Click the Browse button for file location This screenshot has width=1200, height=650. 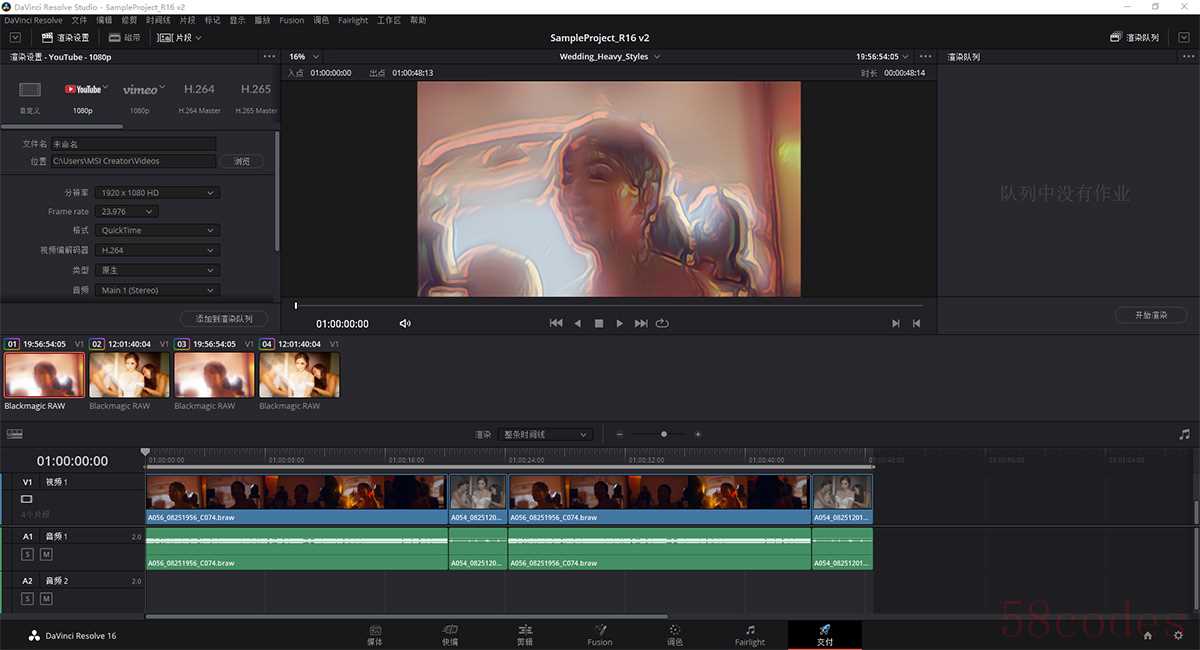(242, 161)
